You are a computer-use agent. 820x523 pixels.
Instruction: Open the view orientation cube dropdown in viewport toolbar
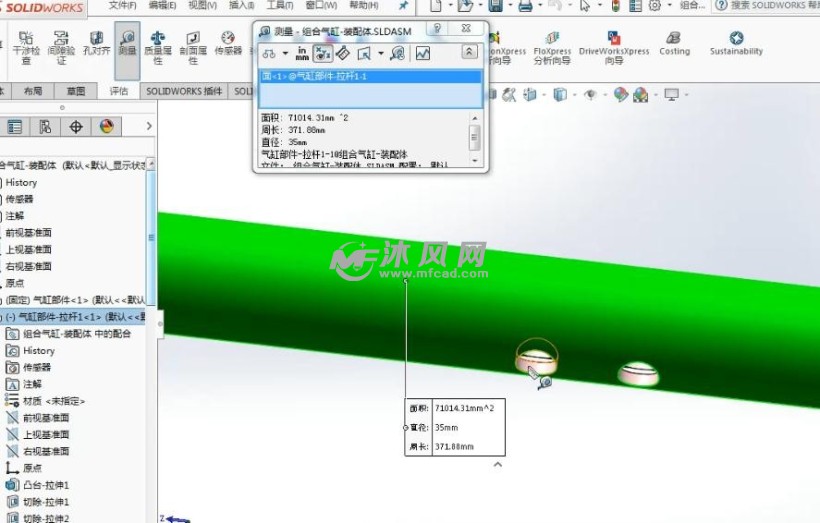532,95
